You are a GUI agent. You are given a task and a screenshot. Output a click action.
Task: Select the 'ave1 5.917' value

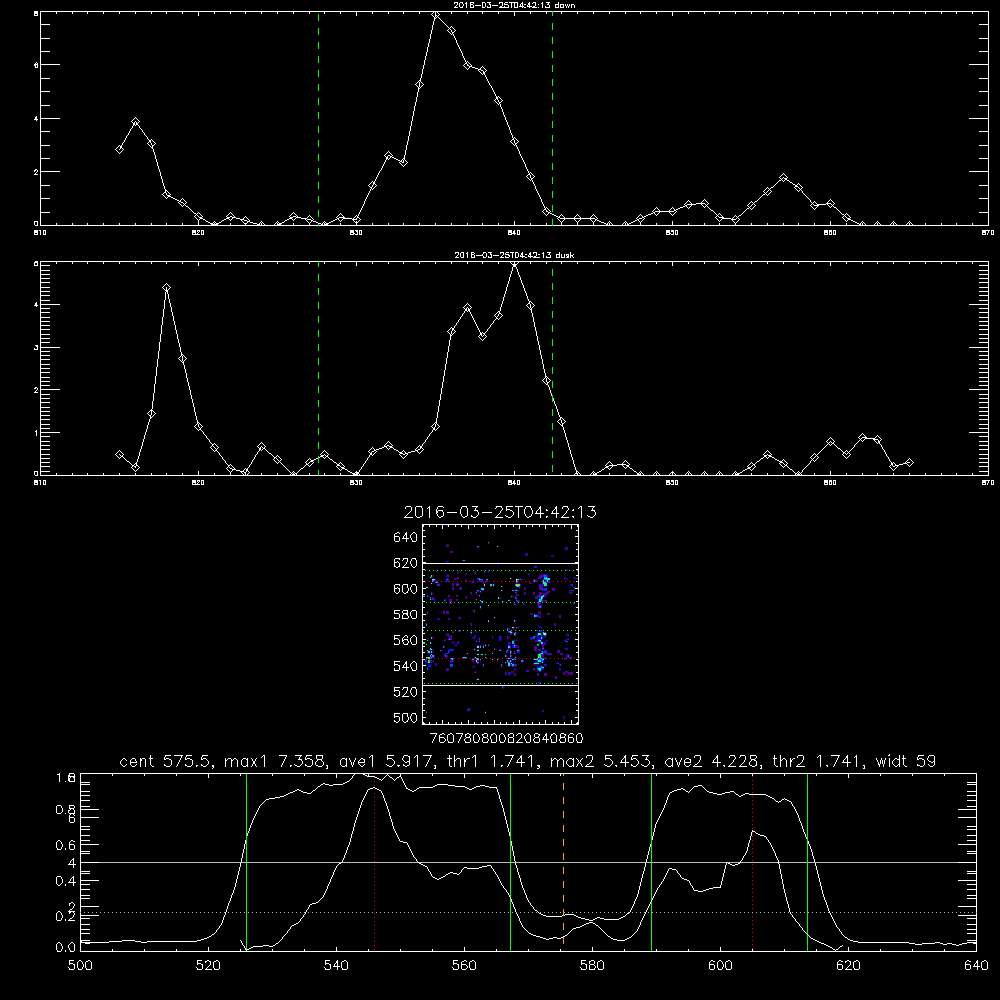pyautogui.click(x=383, y=761)
